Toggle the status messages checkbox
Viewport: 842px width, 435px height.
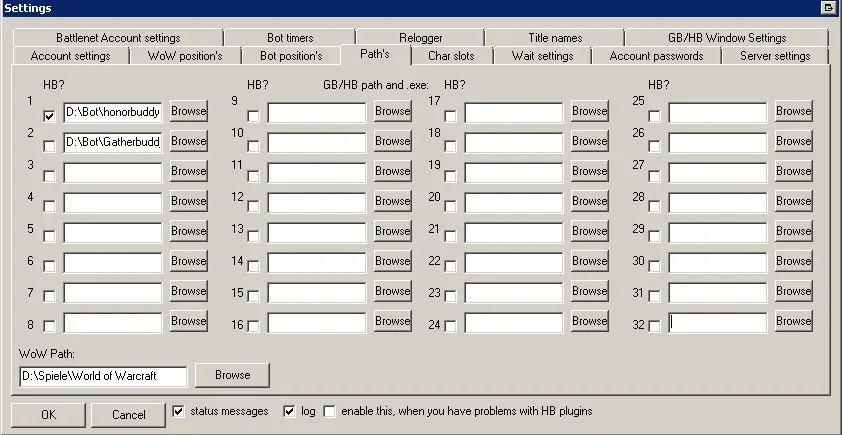(178, 411)
